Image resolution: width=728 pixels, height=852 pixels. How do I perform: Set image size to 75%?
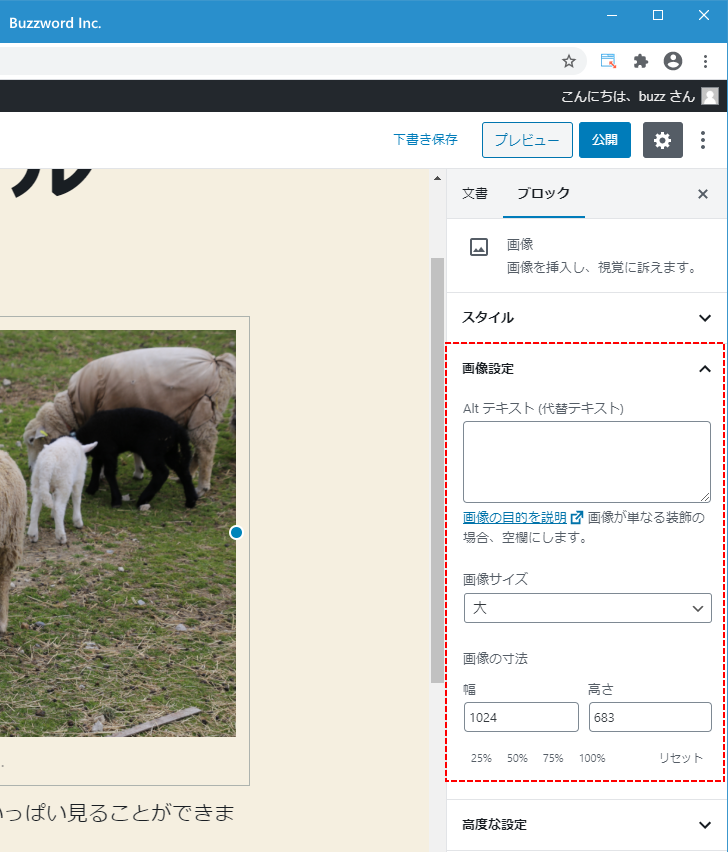[553, 758]
